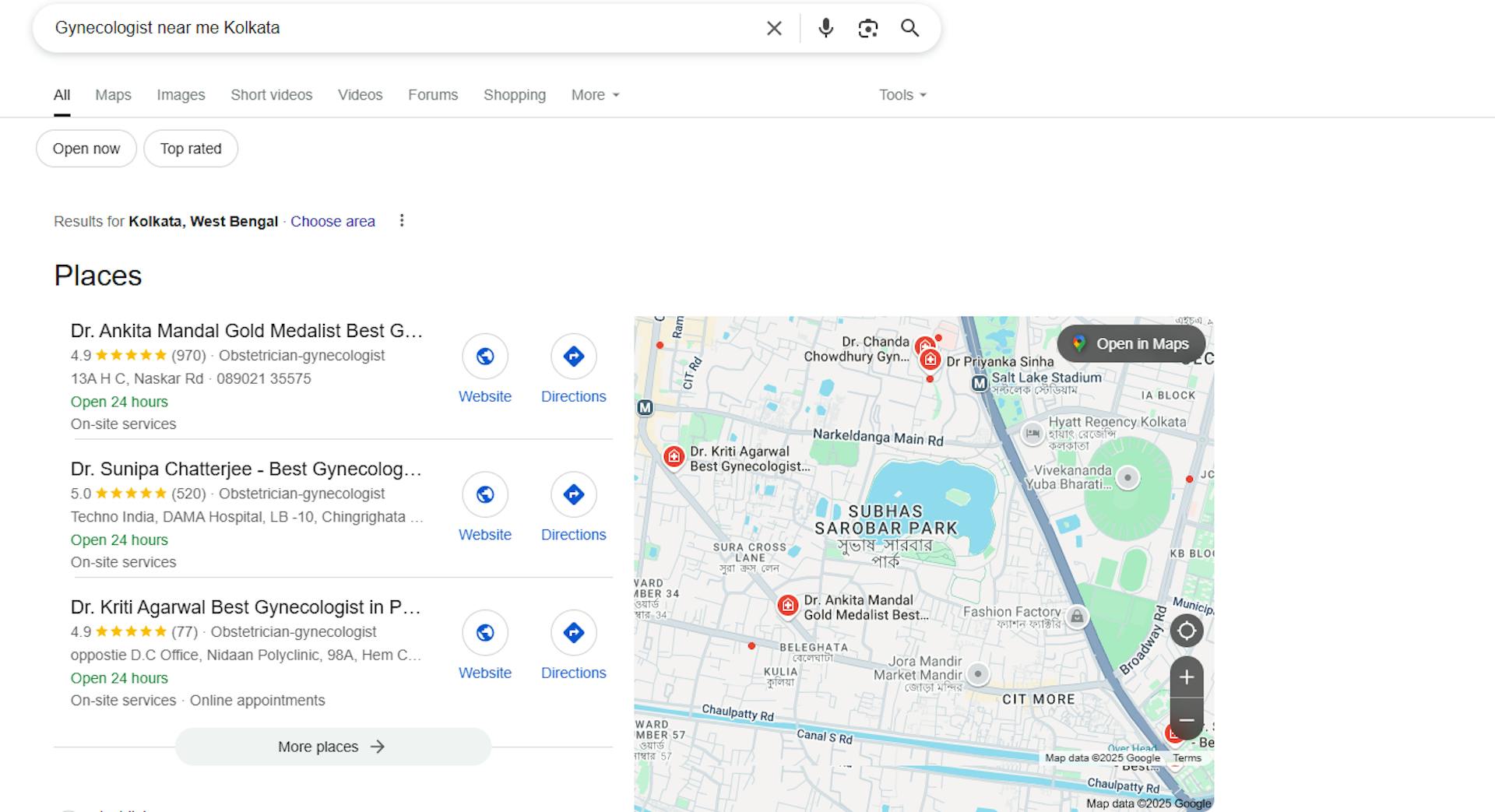Expand the Tools dropdown

click(x=903, y=95)
